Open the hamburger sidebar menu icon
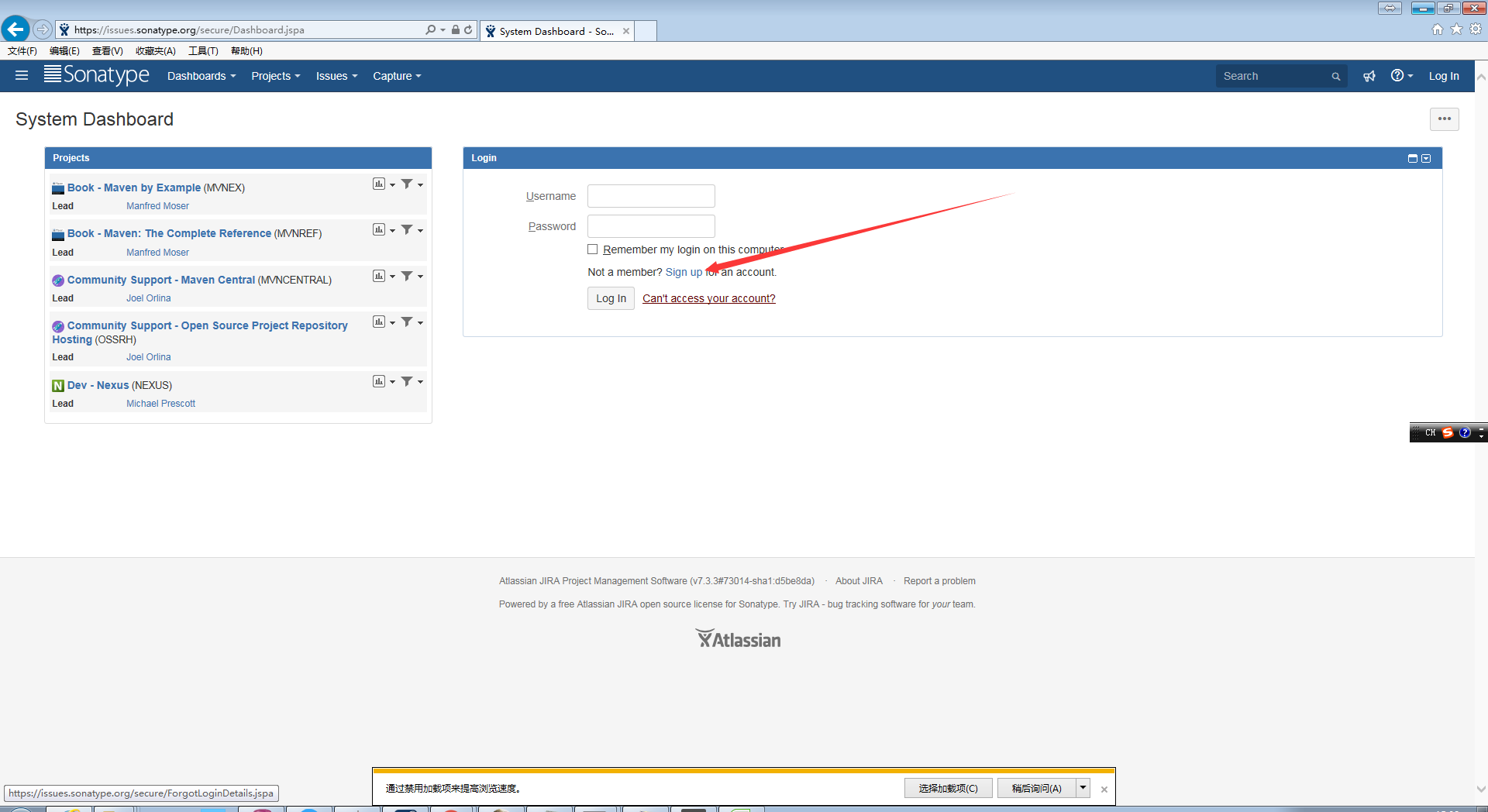 pos(22,75)
